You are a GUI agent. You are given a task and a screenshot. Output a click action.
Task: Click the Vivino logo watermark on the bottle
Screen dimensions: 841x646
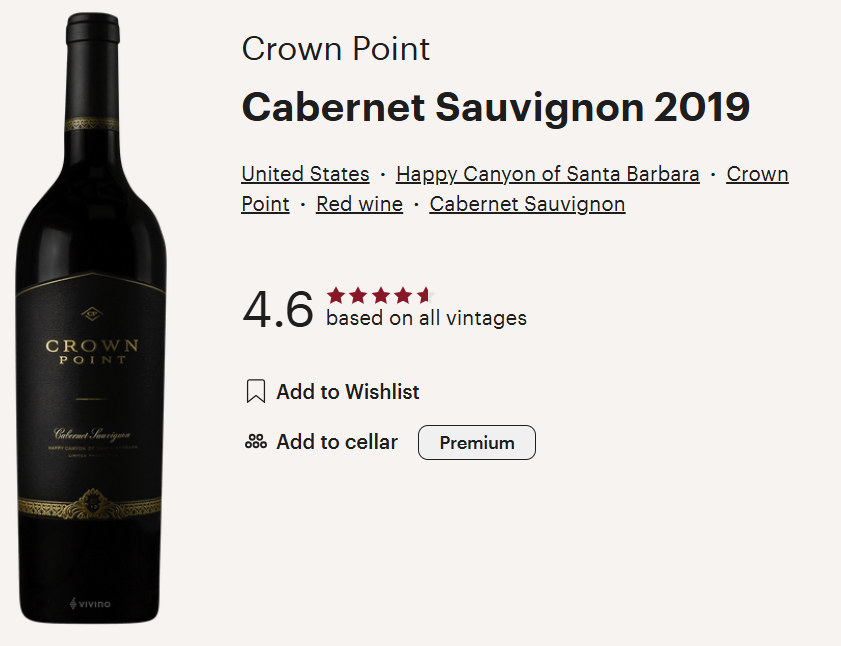[x=90, y=604]
